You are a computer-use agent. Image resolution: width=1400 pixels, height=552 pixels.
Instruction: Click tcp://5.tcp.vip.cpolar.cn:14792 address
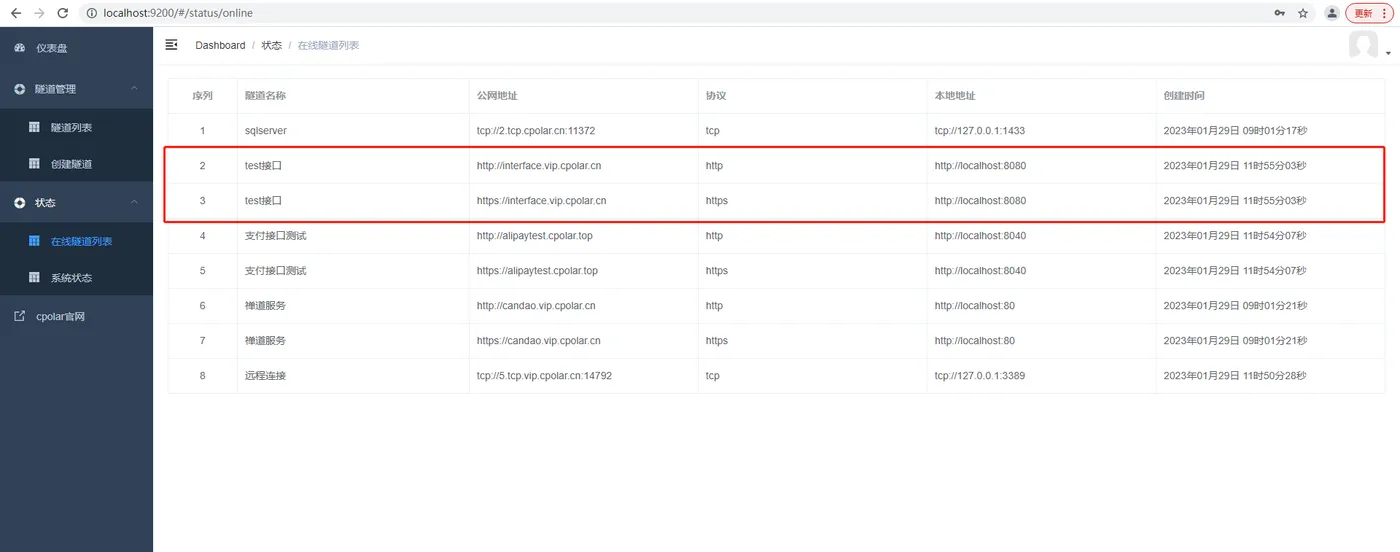click(x=544, y=376)
